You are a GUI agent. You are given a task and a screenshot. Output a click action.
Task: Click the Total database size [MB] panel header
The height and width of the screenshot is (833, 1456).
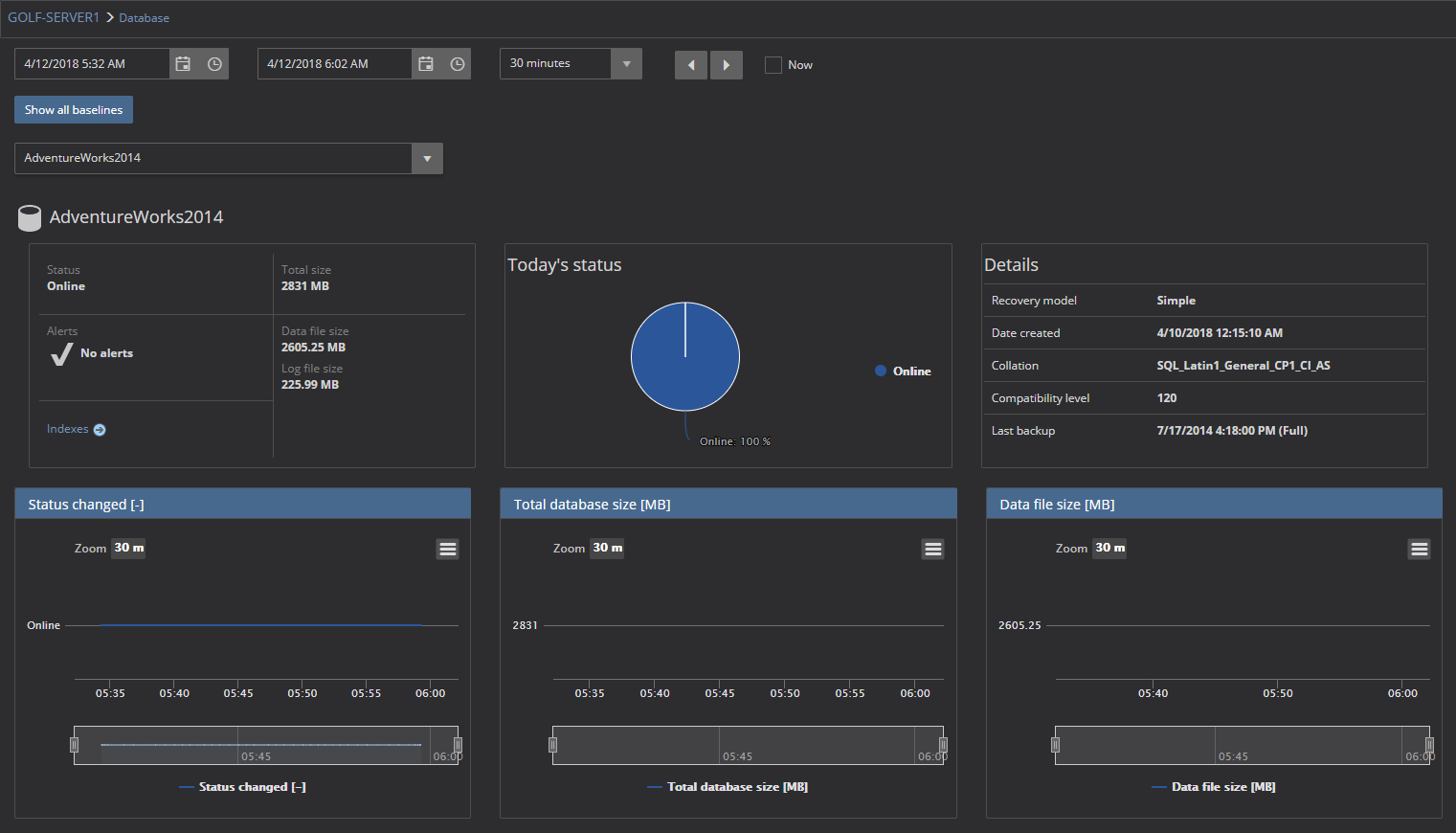[x=728, y=504]
